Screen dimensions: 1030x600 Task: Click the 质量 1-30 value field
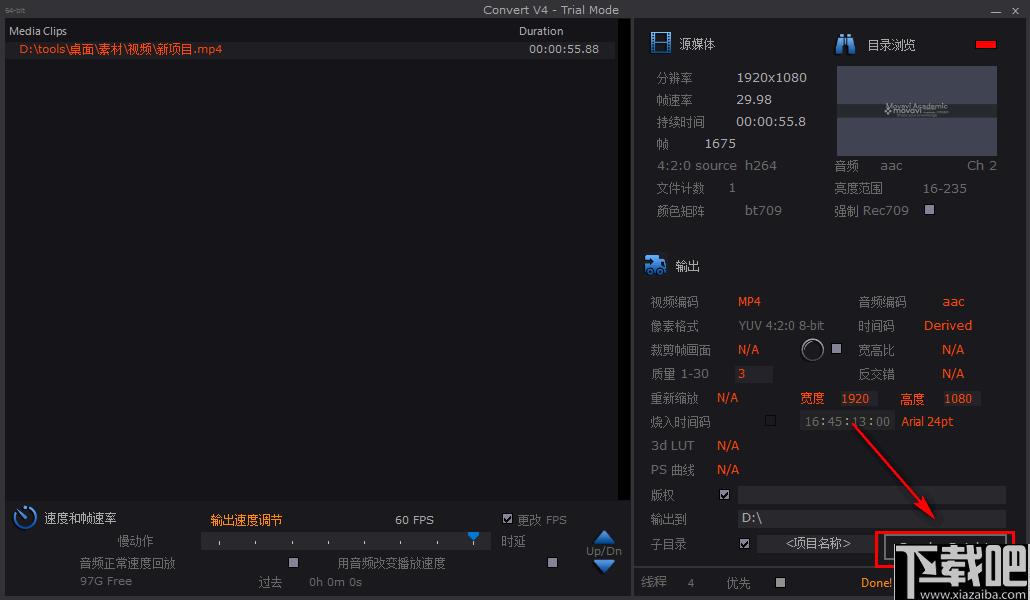click(753, 374)
